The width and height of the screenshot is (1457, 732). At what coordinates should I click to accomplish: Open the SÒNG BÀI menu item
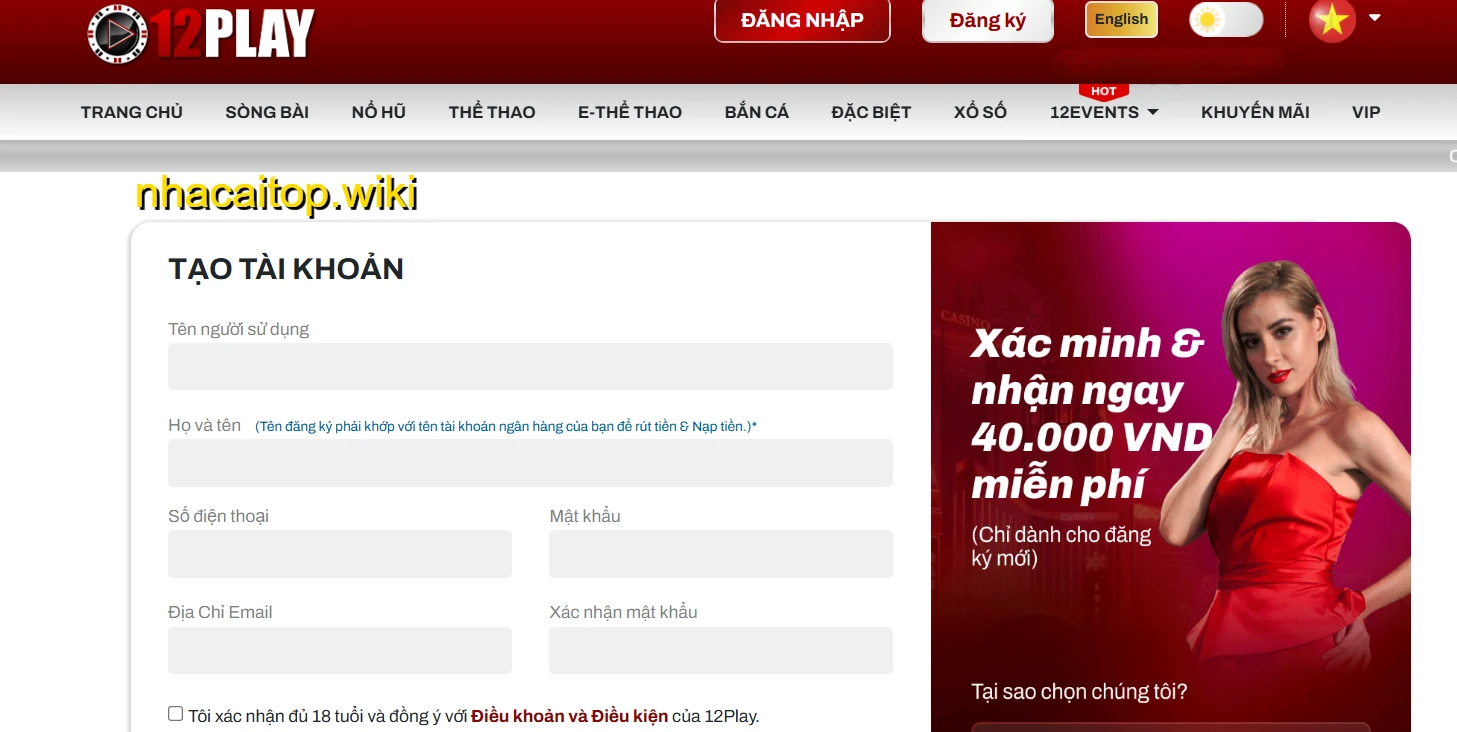267,112
